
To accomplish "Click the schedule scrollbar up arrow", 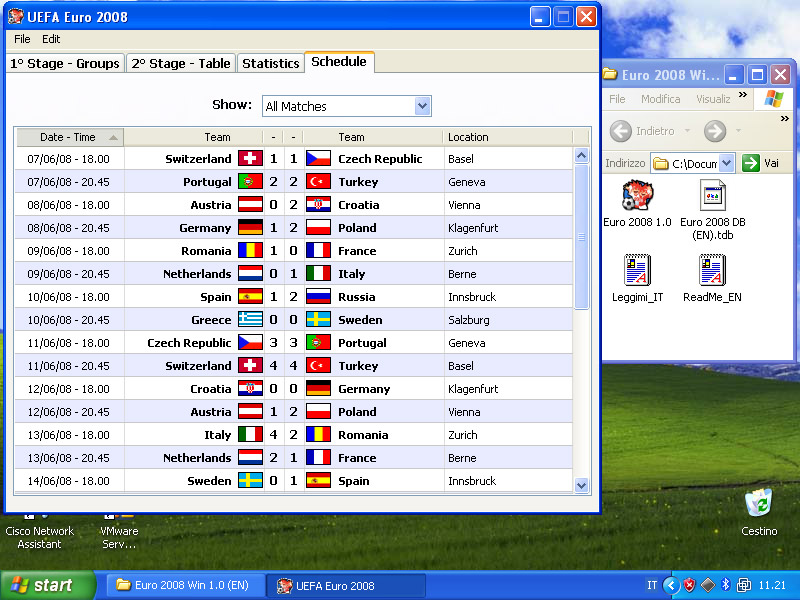I will point(581,156).
